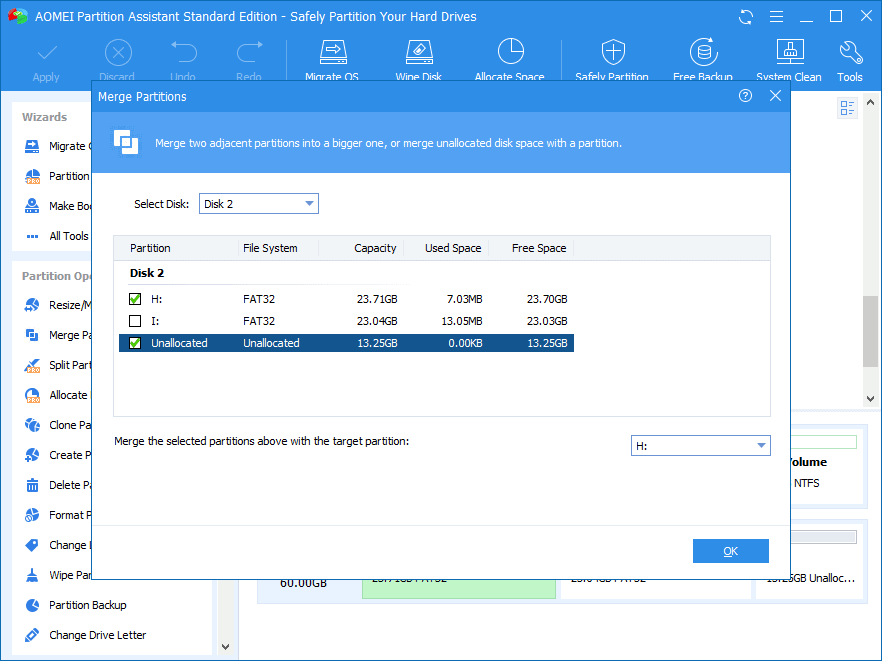Toggle the disk view layout icon
882x661 pixels.
click(x=847, y=107)
